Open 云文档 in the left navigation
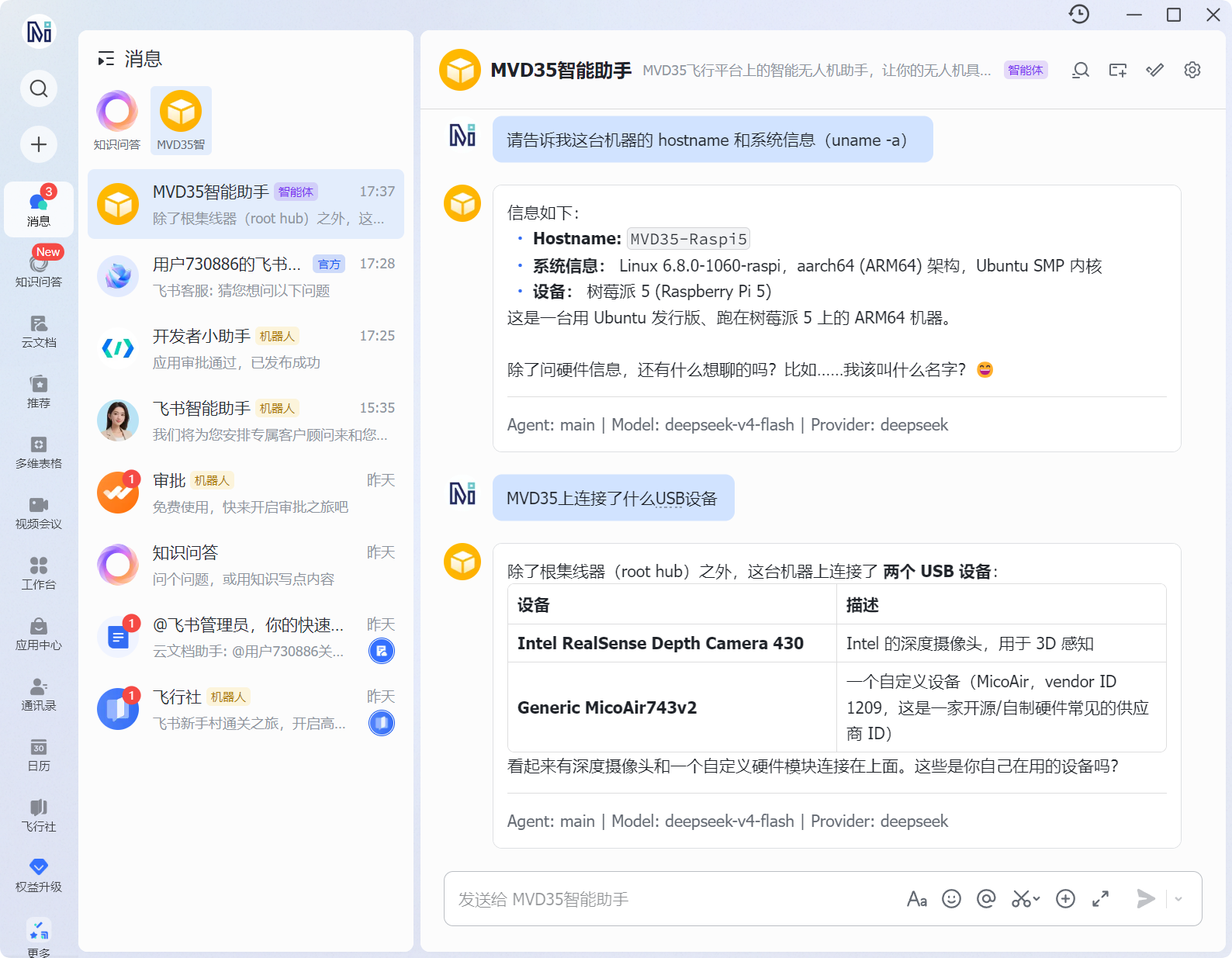1232x958 pixels. [39, 331]
